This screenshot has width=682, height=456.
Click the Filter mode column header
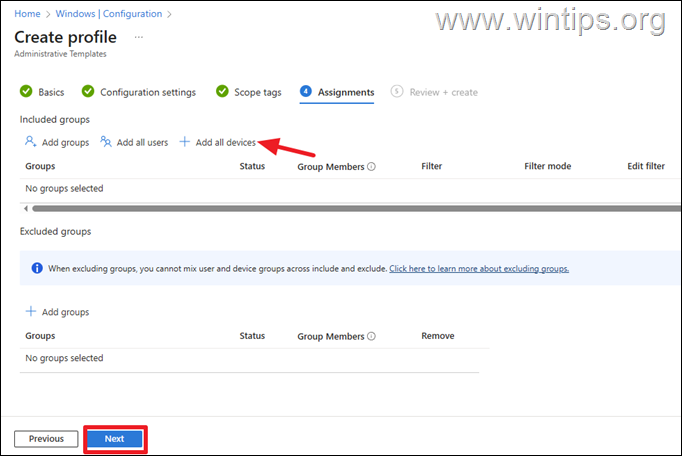coord(548,166)
